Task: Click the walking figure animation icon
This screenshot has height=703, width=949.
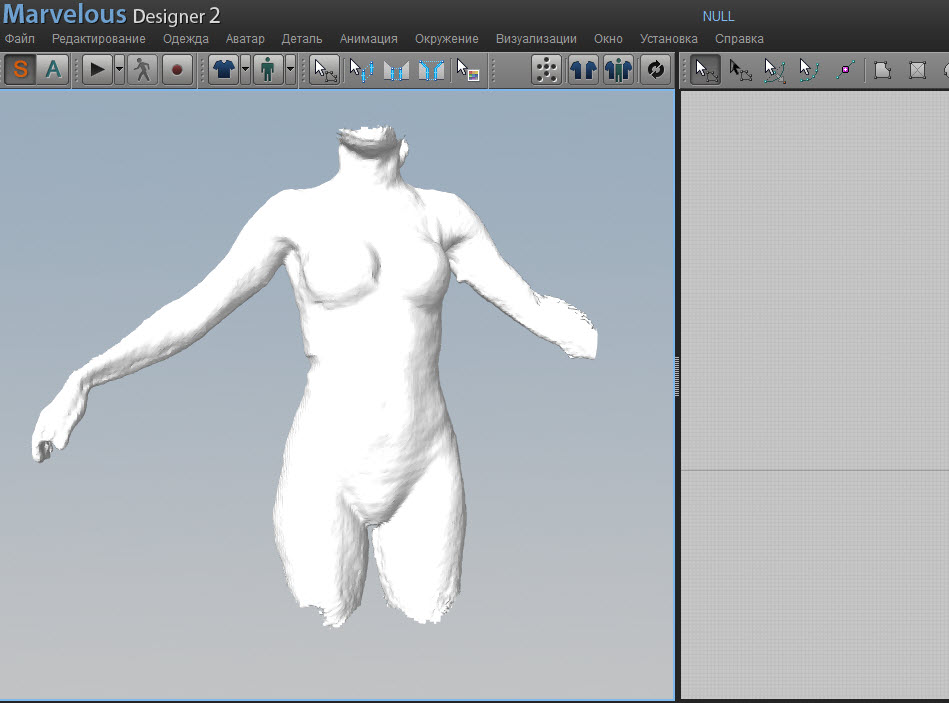Action: pos(143,70)
